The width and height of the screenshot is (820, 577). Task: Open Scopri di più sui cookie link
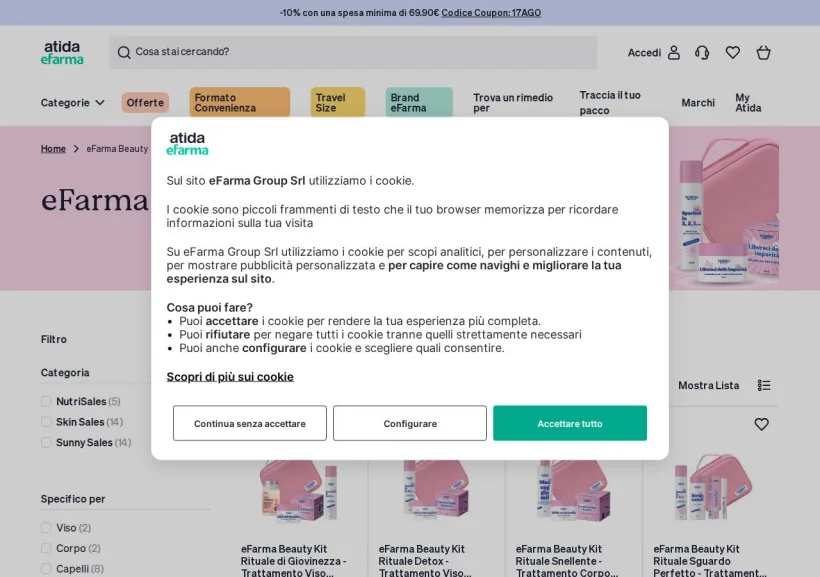coord(230,377)
